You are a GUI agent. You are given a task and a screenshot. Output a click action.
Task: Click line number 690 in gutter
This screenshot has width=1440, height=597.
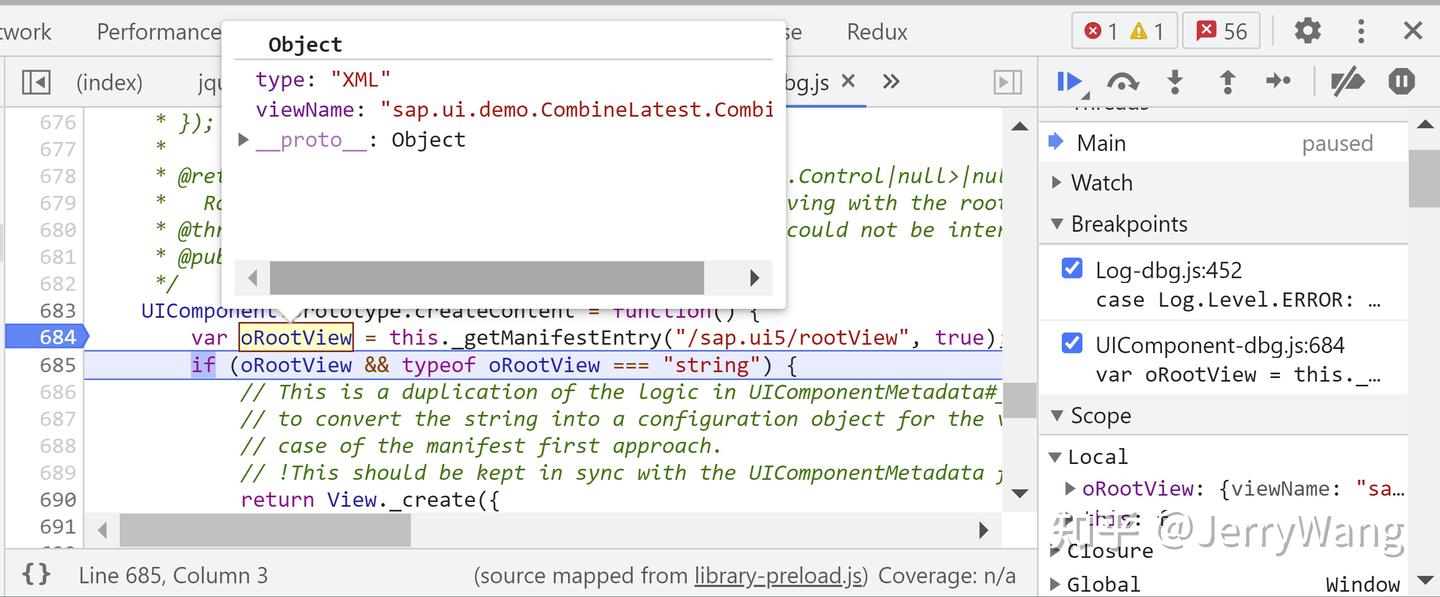click(58, 499)
